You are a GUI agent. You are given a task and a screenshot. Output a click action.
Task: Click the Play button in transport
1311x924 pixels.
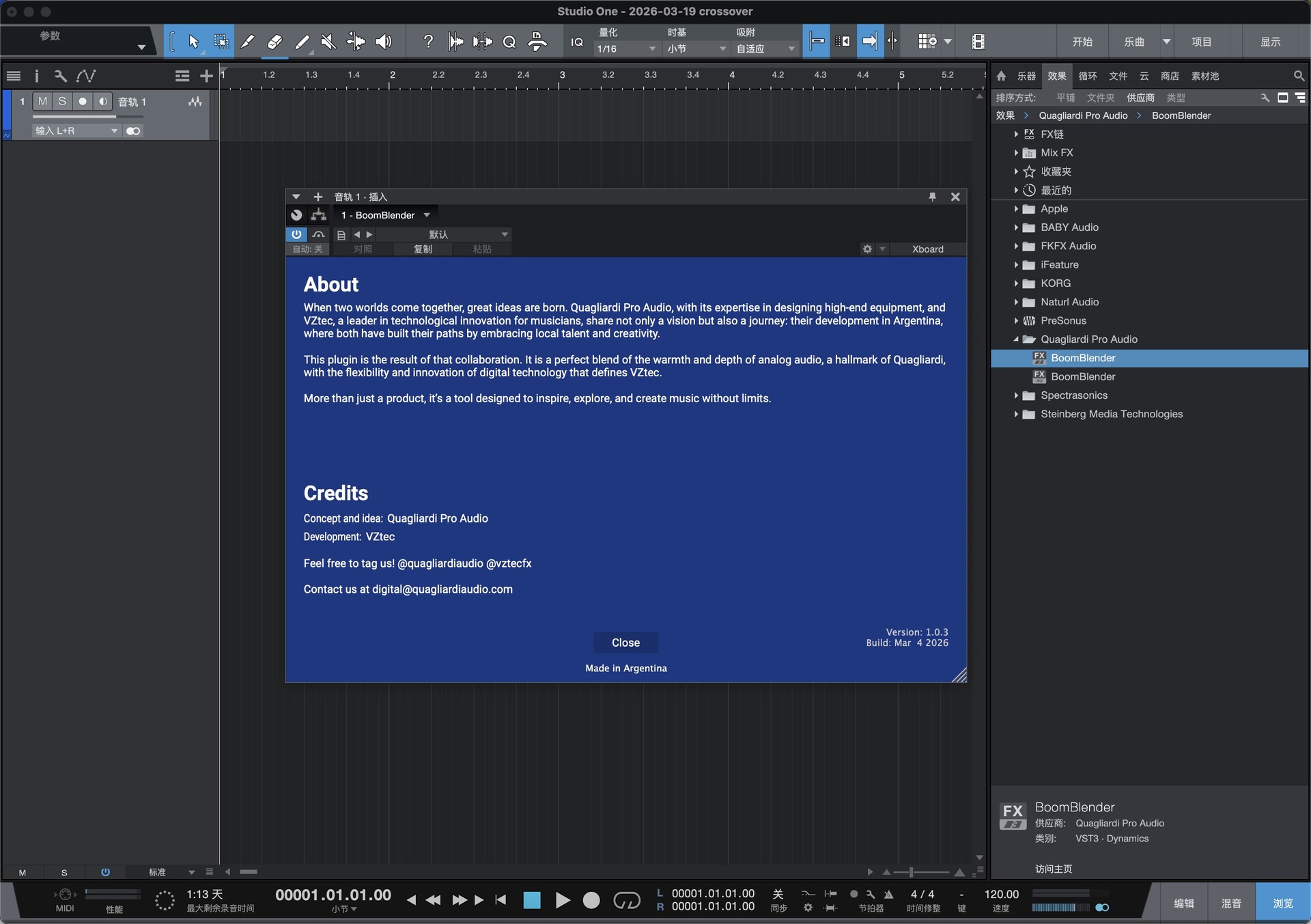[562, 900]
